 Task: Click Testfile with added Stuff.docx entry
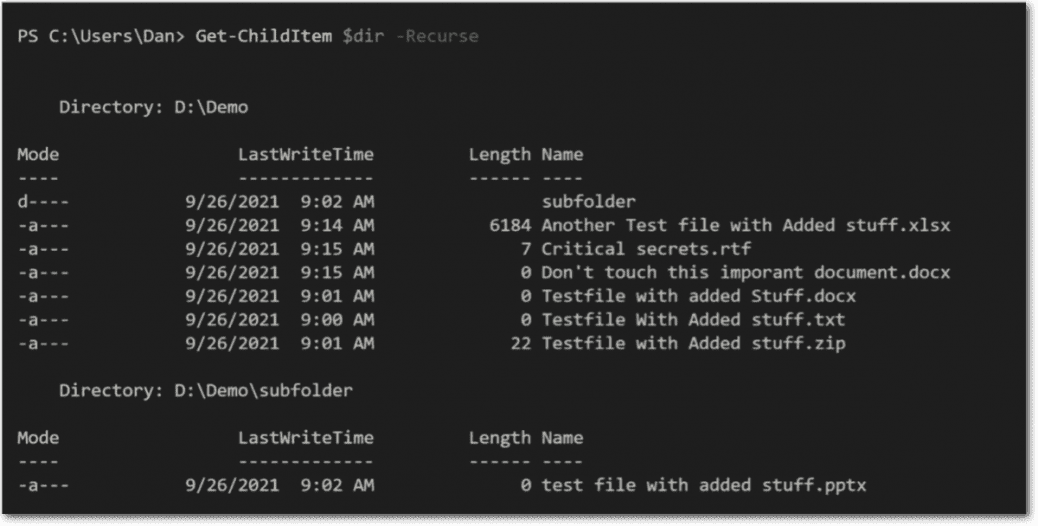click(x=699, y=296)
